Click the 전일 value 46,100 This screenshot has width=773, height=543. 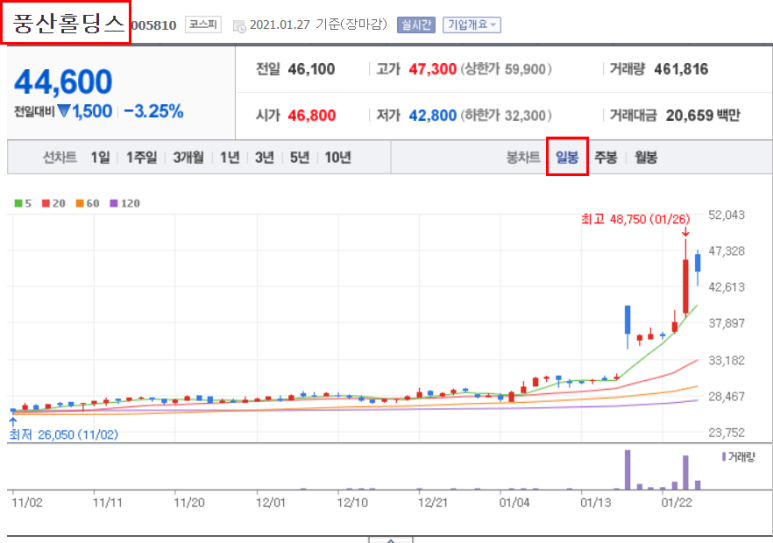tap(311, 69)
